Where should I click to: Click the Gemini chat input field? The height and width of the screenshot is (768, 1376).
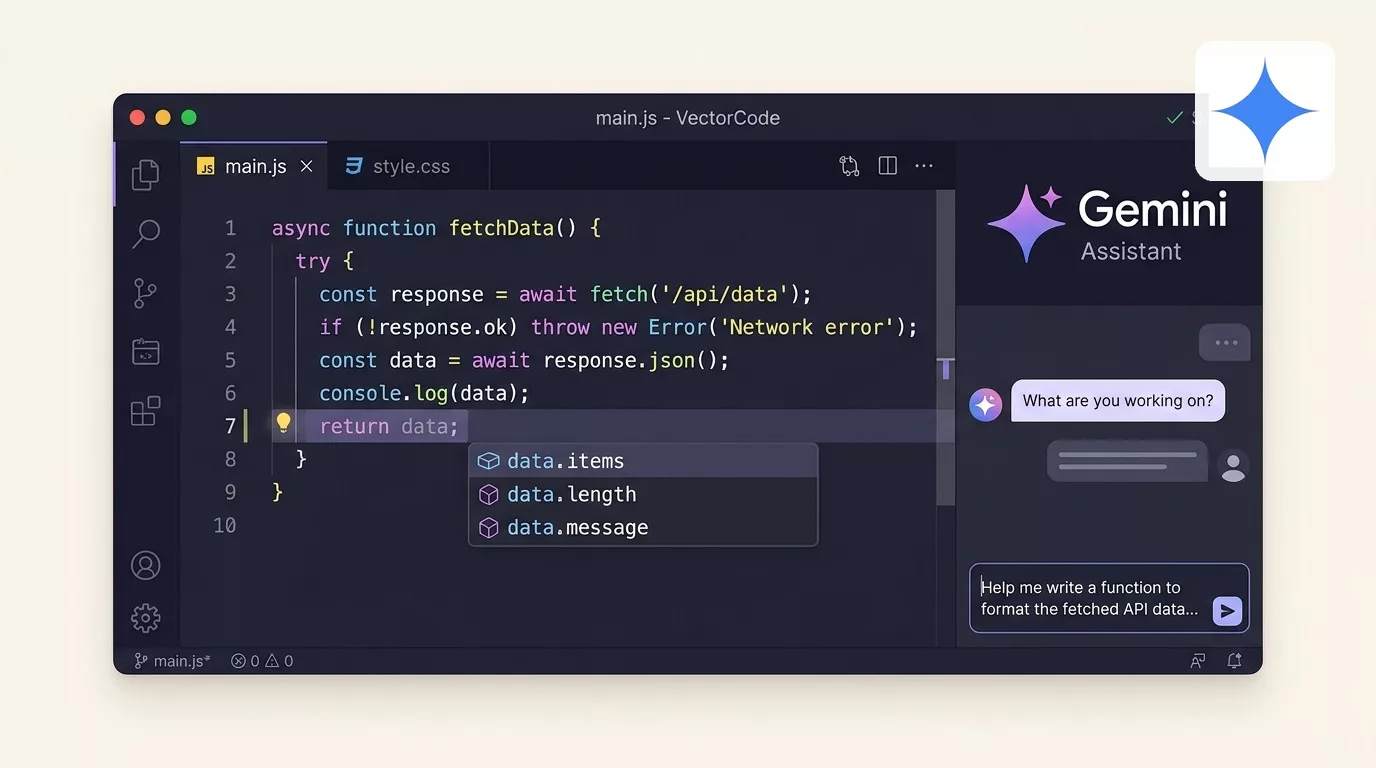click(1109, 598)
